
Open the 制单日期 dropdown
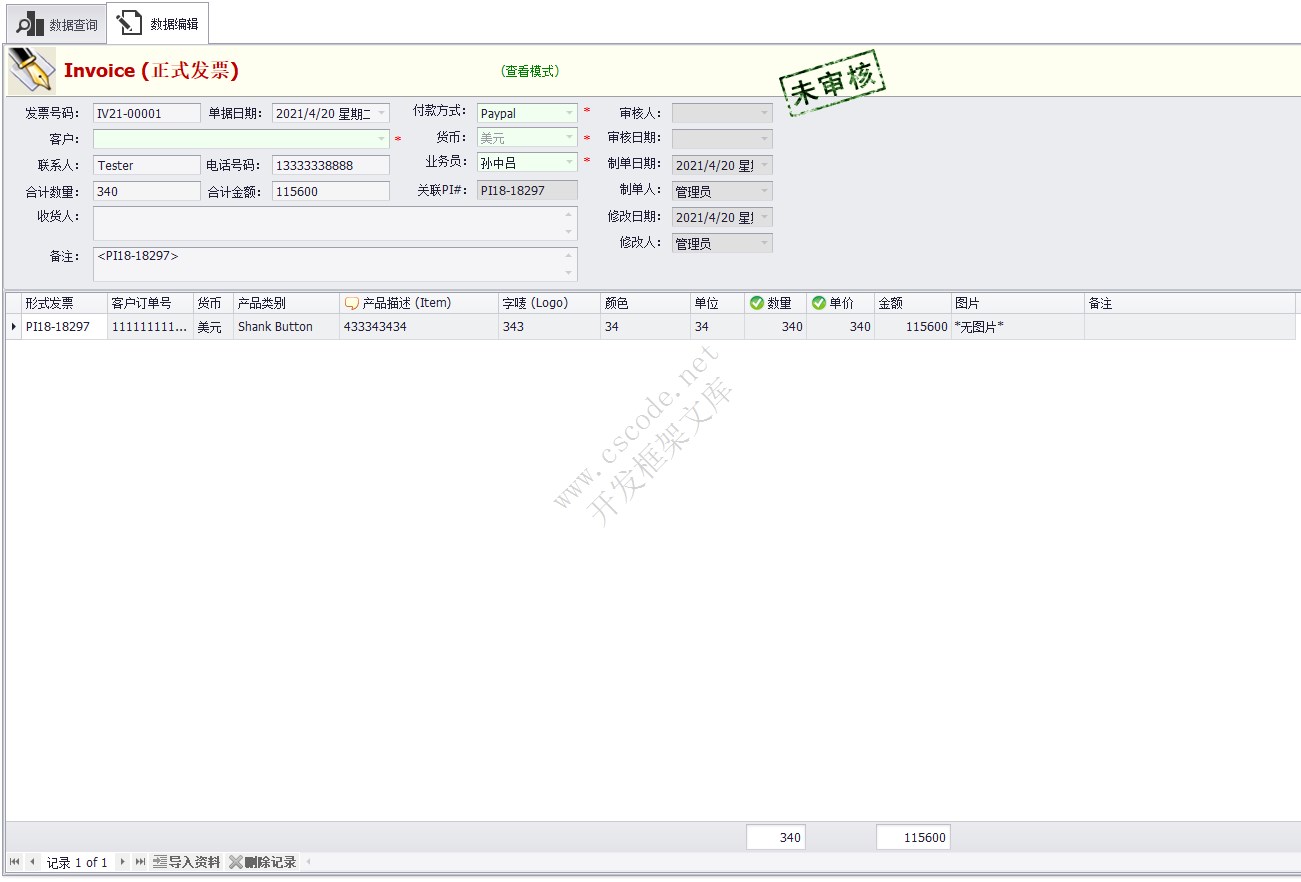[x=765, y=166]
